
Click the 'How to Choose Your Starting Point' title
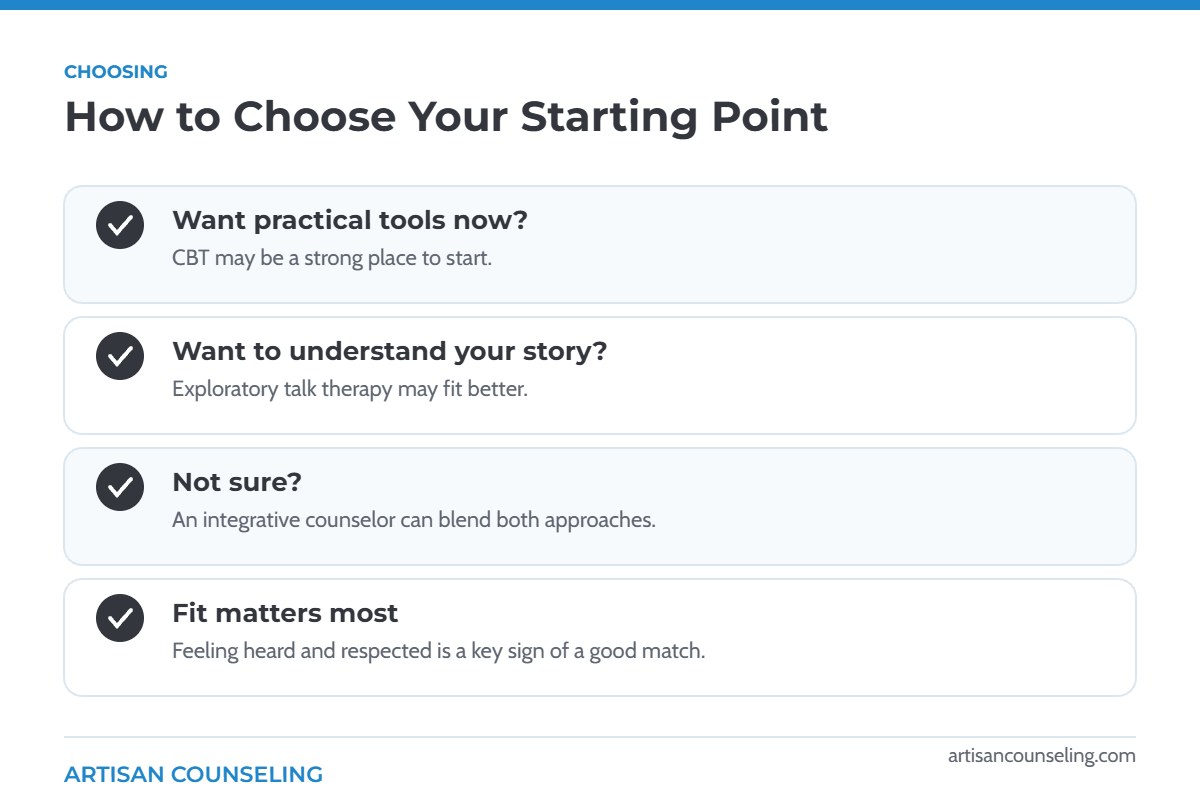click(x=446, y=117)
